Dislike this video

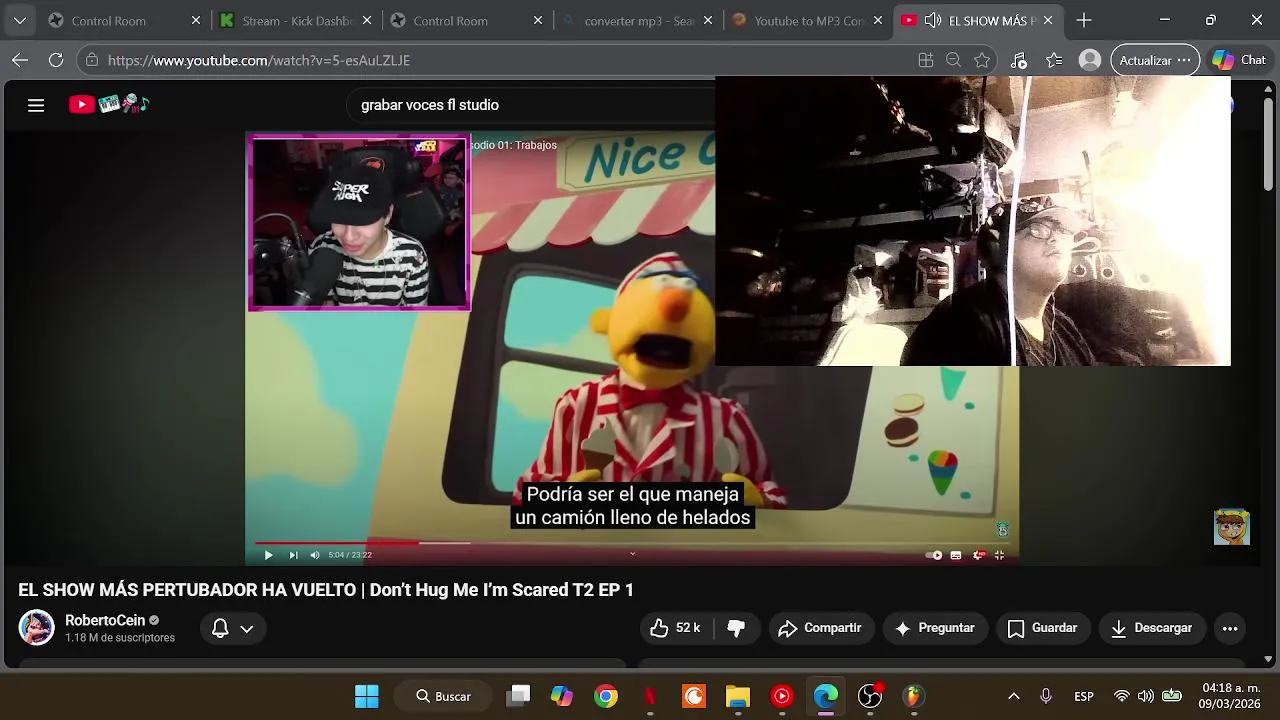tap(736, 628)
